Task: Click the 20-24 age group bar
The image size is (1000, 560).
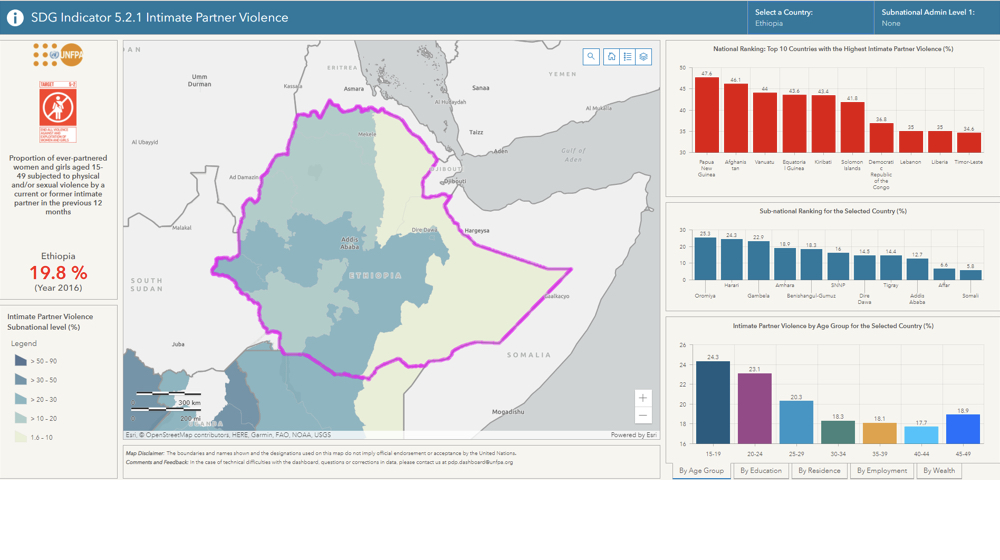Action: [754, 408]
